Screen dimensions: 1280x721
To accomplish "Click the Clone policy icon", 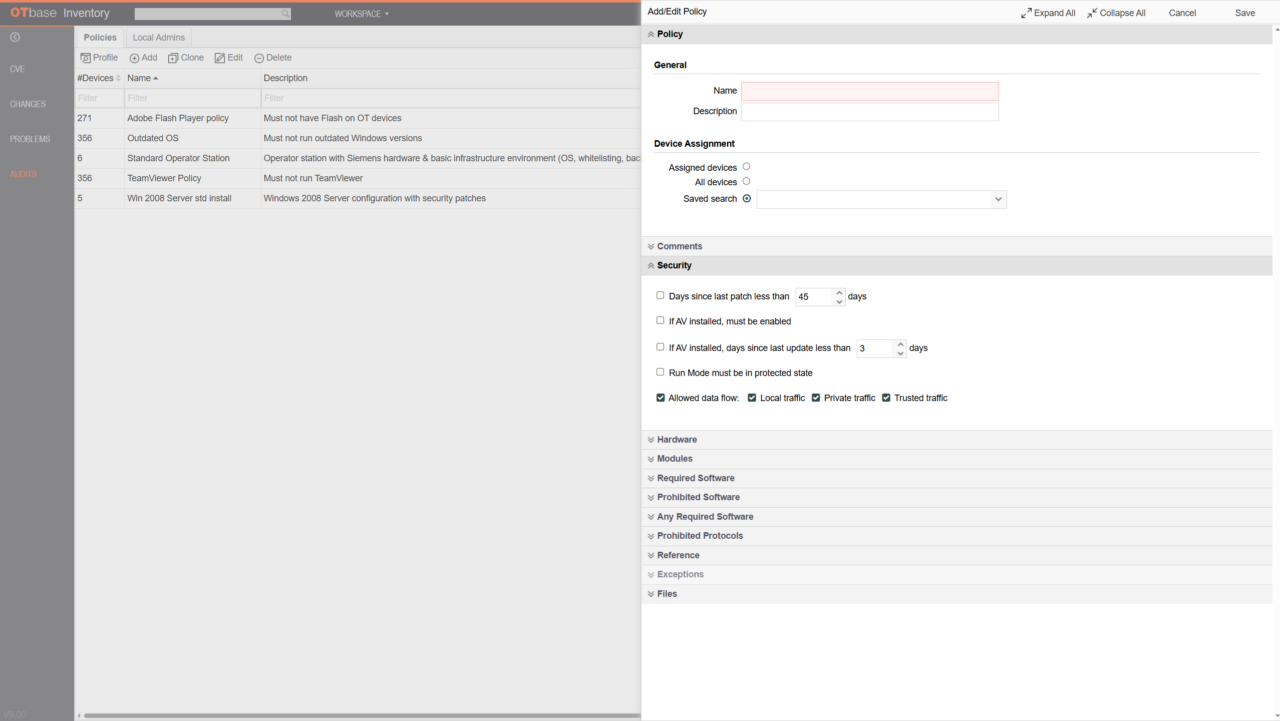I will click(x=173, y=58).
